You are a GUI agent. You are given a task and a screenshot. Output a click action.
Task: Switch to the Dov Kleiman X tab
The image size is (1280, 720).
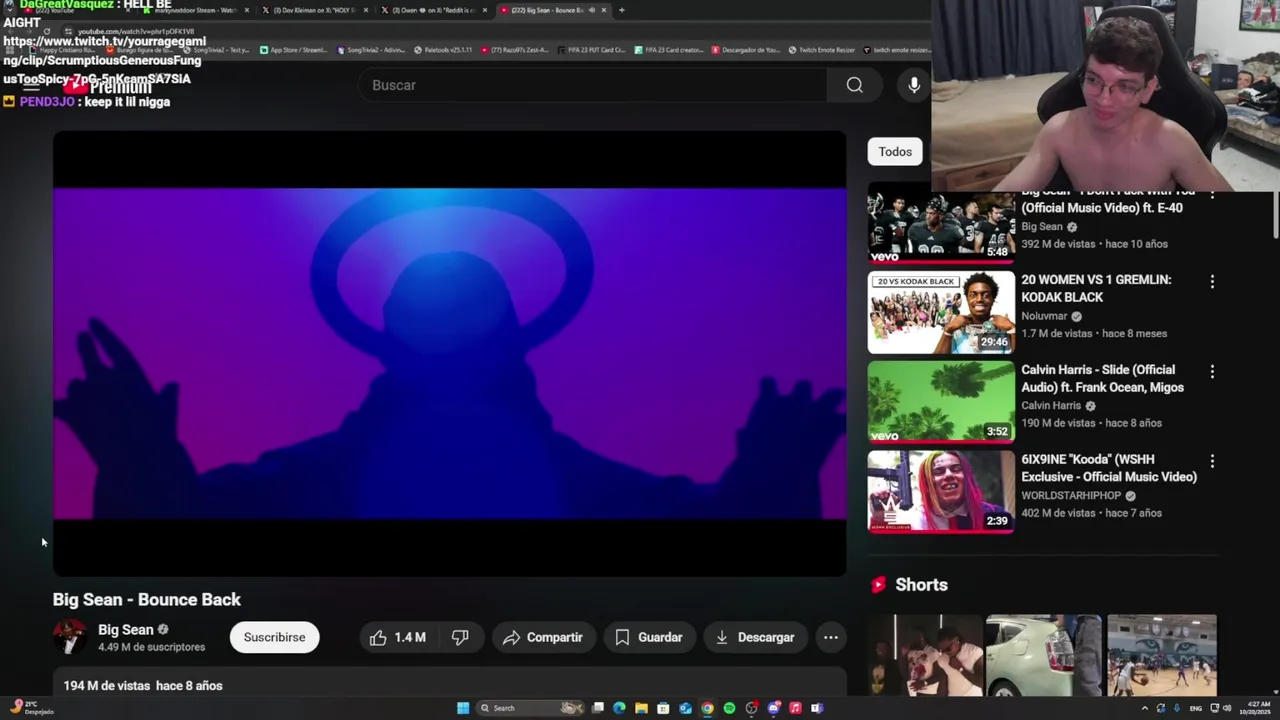coord(314,10)
